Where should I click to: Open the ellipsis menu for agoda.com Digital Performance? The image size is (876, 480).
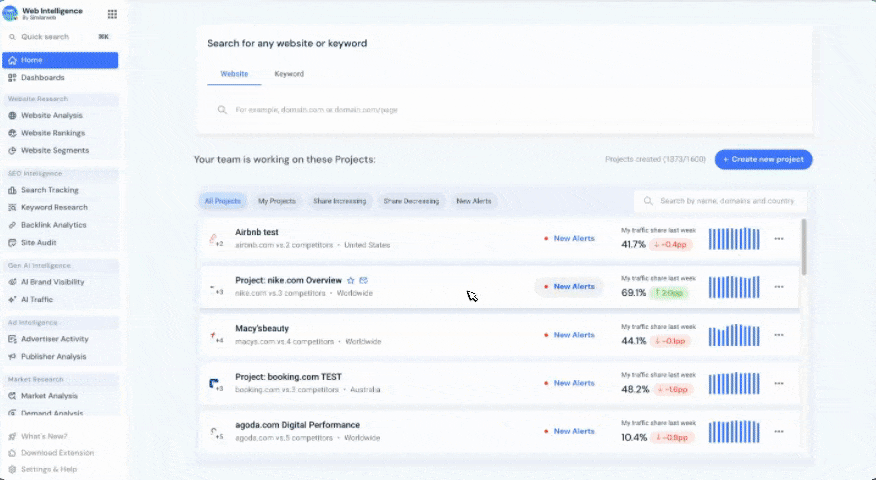[779, 431]
